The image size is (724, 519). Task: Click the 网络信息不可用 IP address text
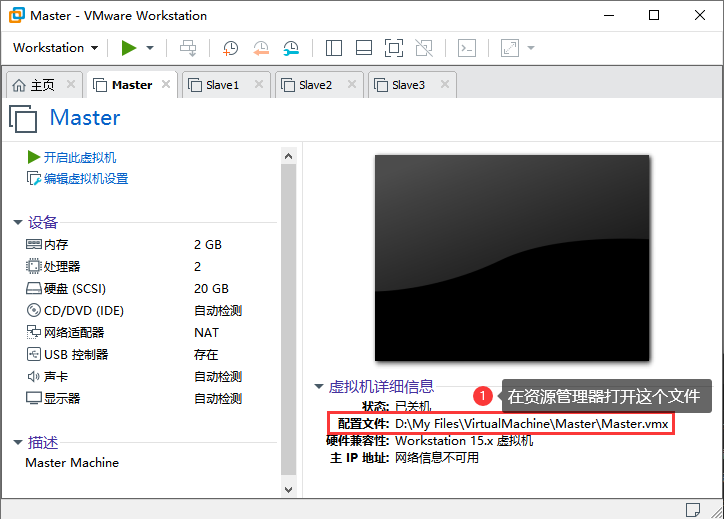437,458
